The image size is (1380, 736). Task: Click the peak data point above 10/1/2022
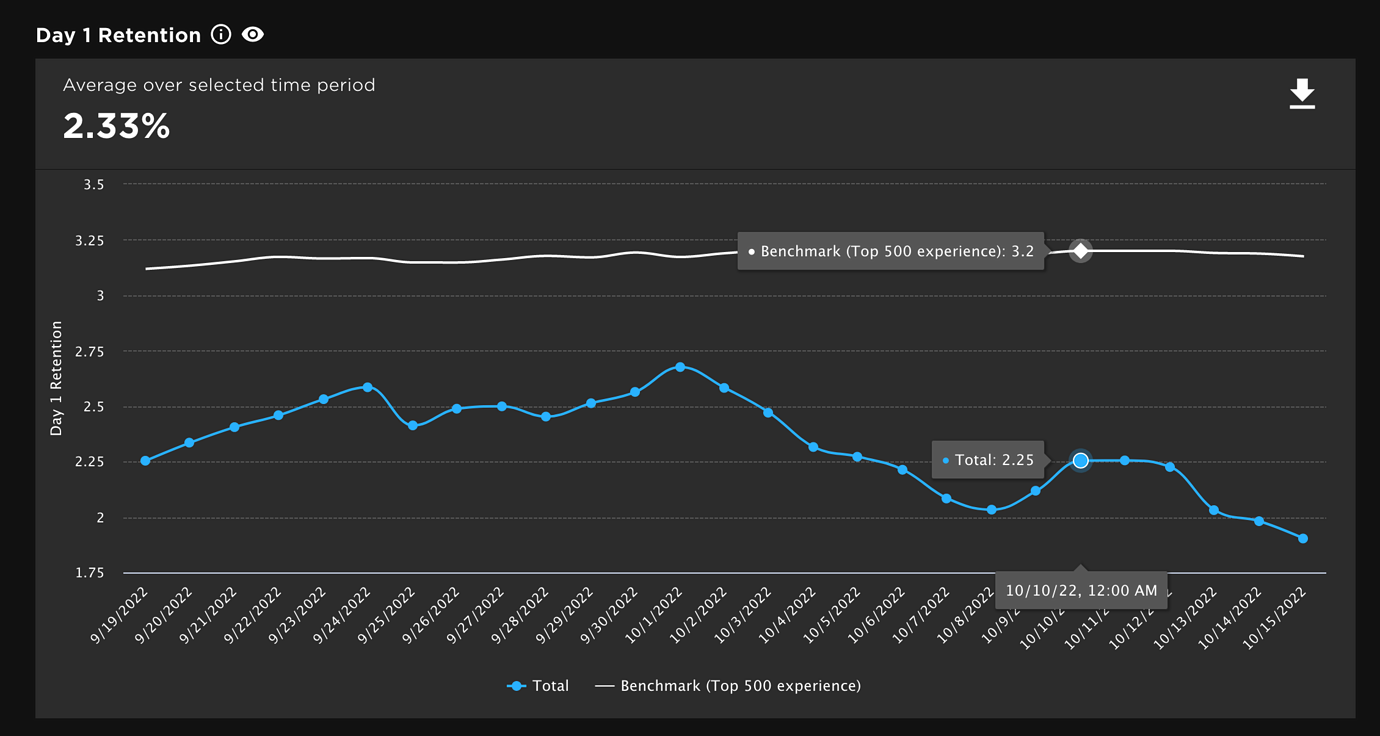681,367
